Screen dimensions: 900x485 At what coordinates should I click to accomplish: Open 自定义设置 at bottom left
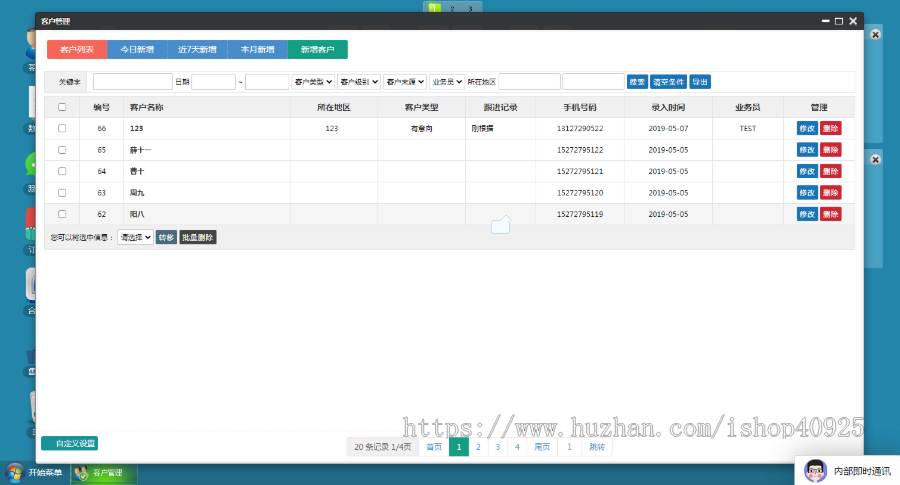tap(70, 443)
